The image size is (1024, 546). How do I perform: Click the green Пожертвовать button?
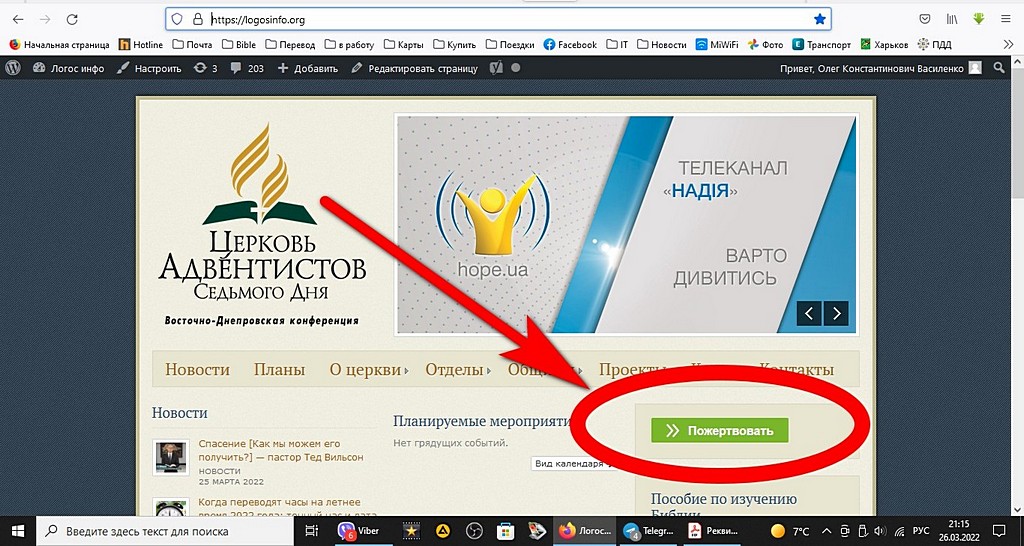(720, 430)
